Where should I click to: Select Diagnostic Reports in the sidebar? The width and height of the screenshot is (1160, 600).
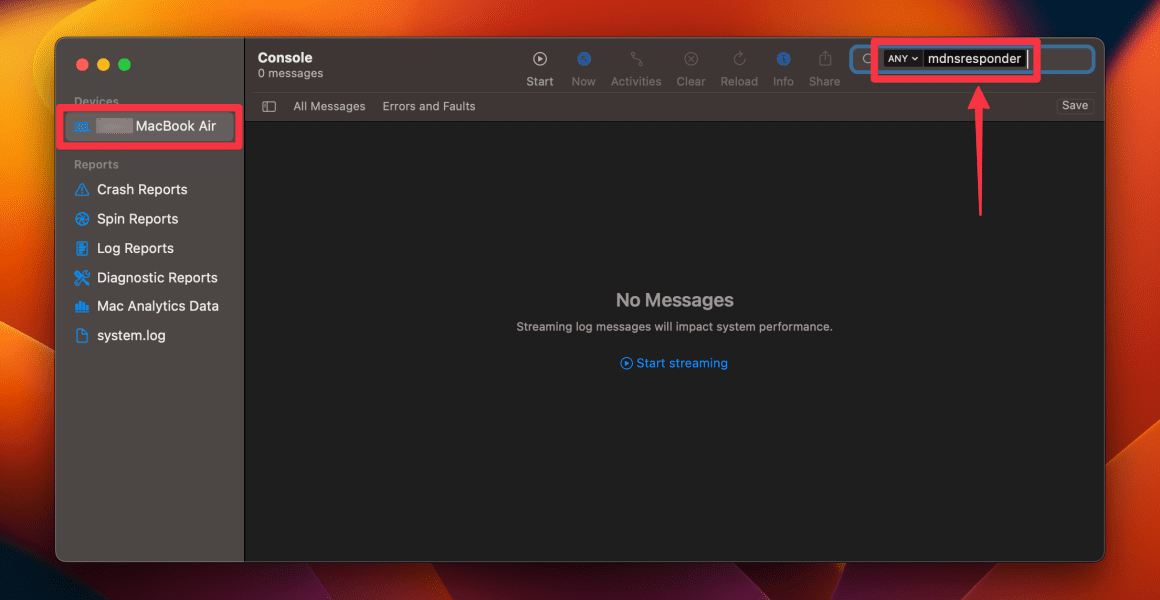point(156,277)
